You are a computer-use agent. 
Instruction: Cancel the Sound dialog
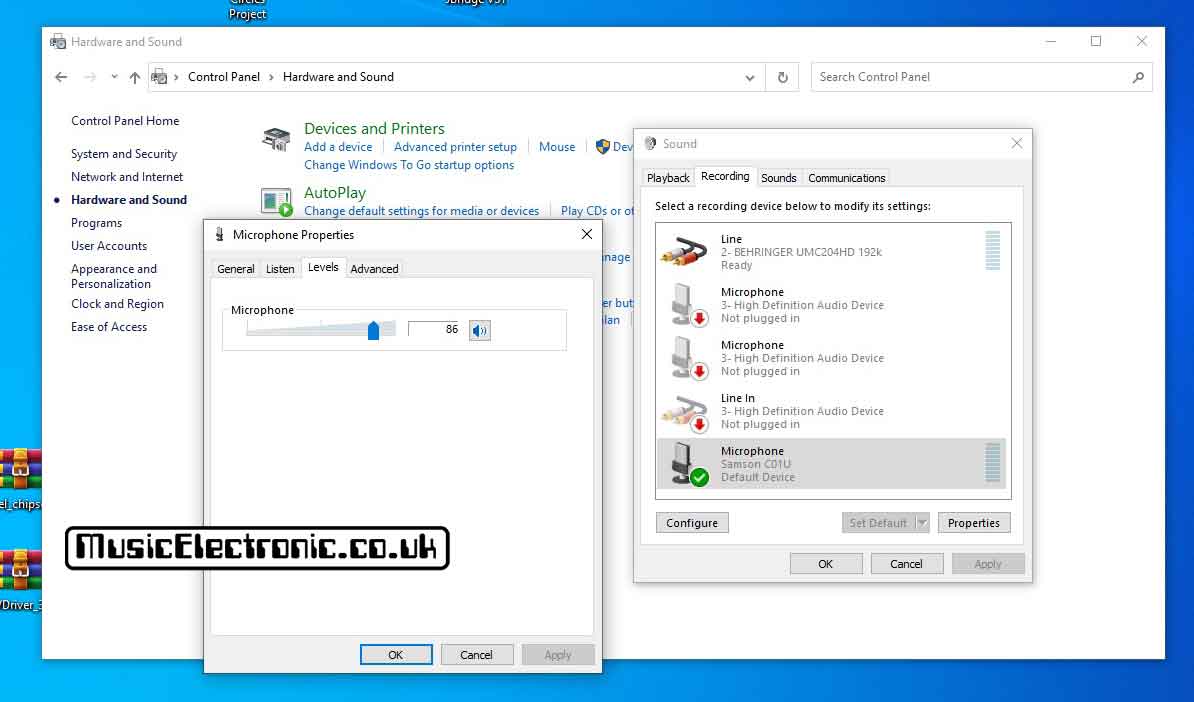pyautogui.click(x=906, y=564)
